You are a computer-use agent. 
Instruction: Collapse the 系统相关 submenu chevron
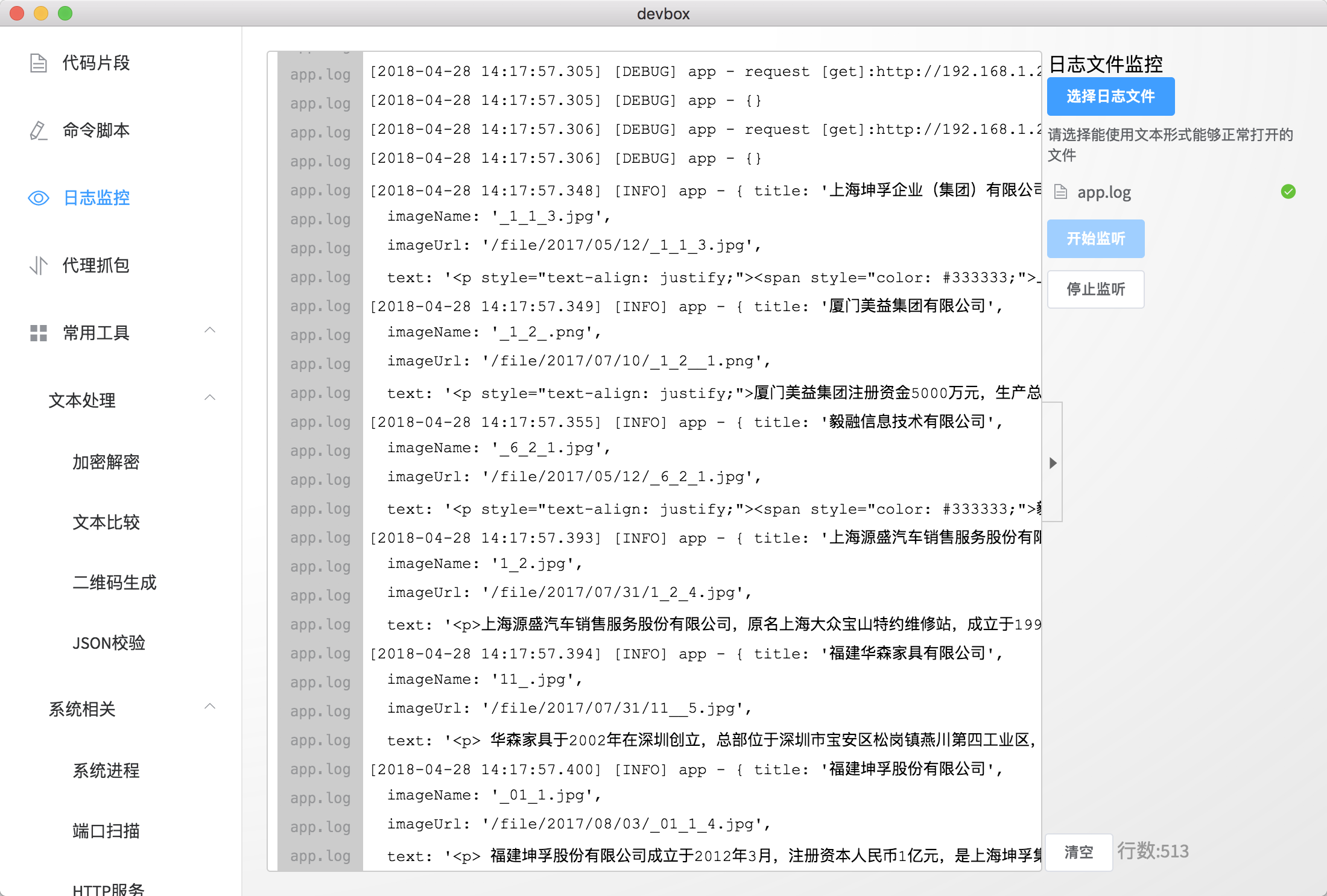[210, 707]
